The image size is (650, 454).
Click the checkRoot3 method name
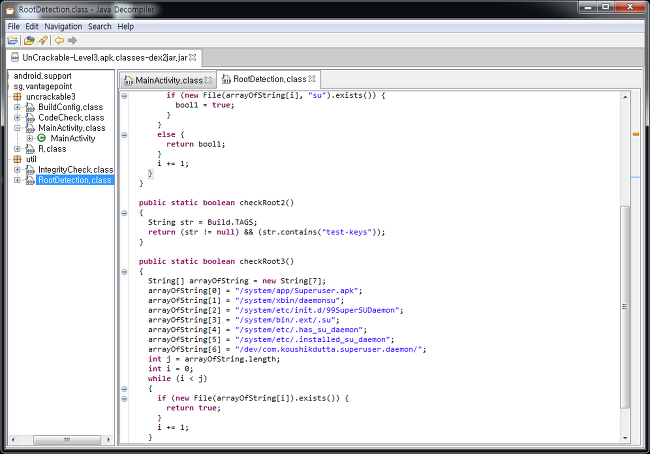click(262, 261)
